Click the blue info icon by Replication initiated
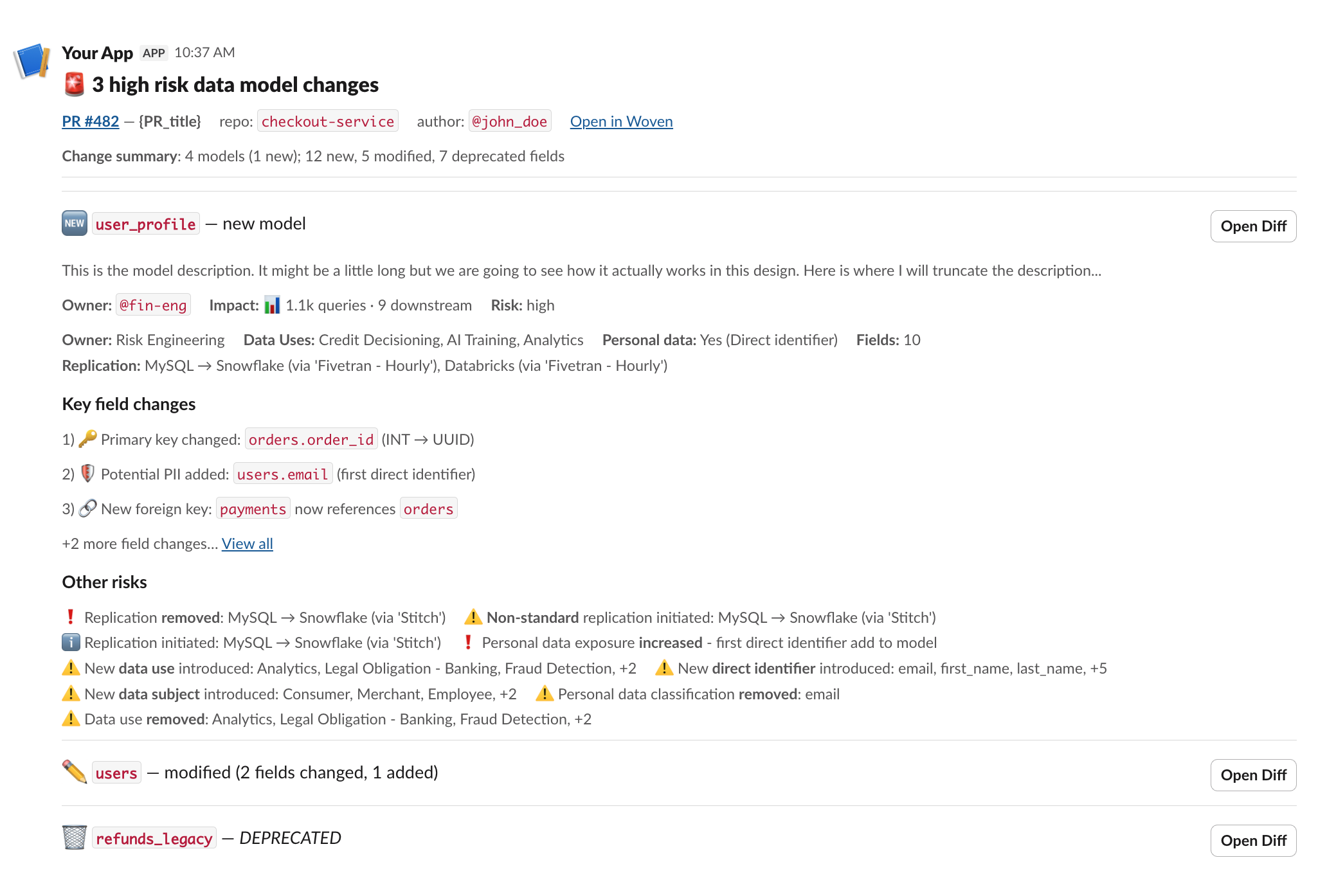The height and width of the screenshot is (896, 1327). (71, 642)
